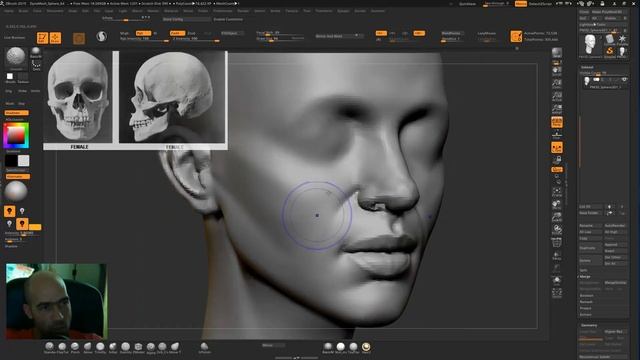Select the ClayTubes brush in bottom shelf
The image size is (640, 360).
pyautogui.click(x=62, y=347)
